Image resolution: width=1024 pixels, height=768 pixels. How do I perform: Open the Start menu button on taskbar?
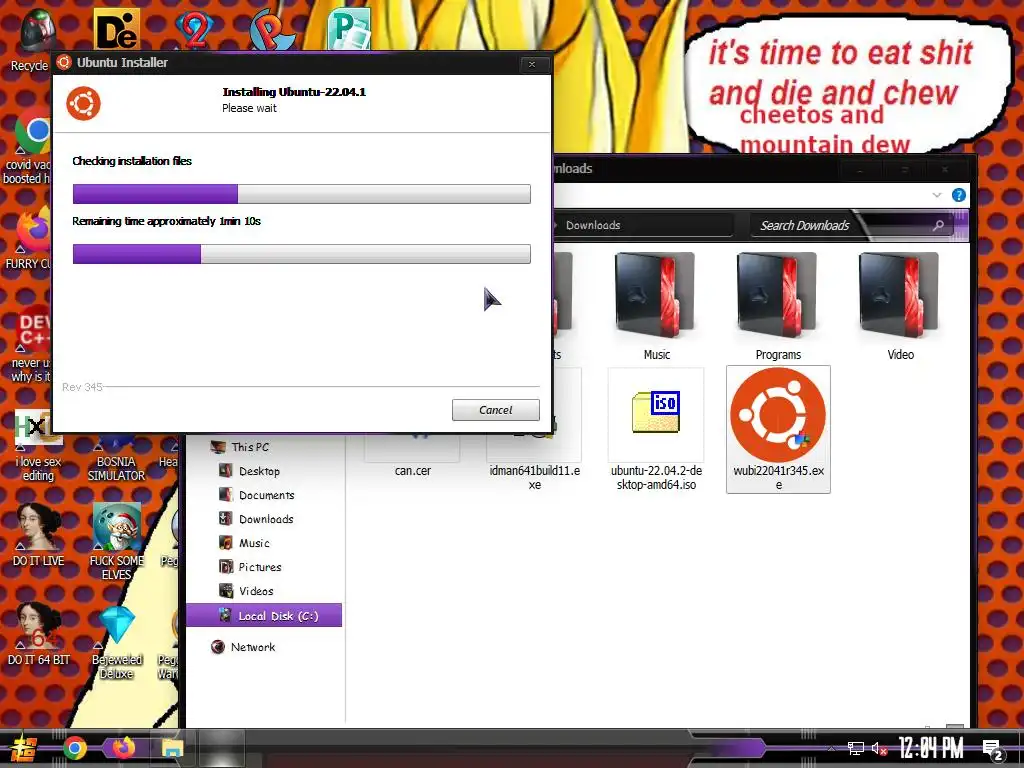pyautogui.click(x=24, y=748)
